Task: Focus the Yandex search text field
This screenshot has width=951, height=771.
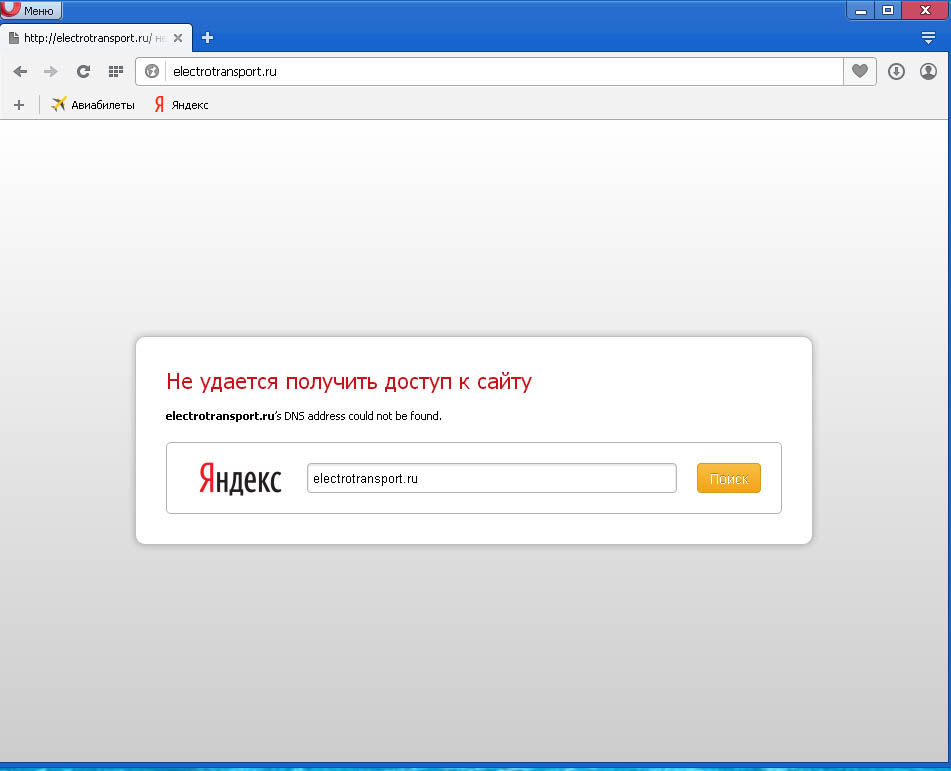Action: point(491,478)
